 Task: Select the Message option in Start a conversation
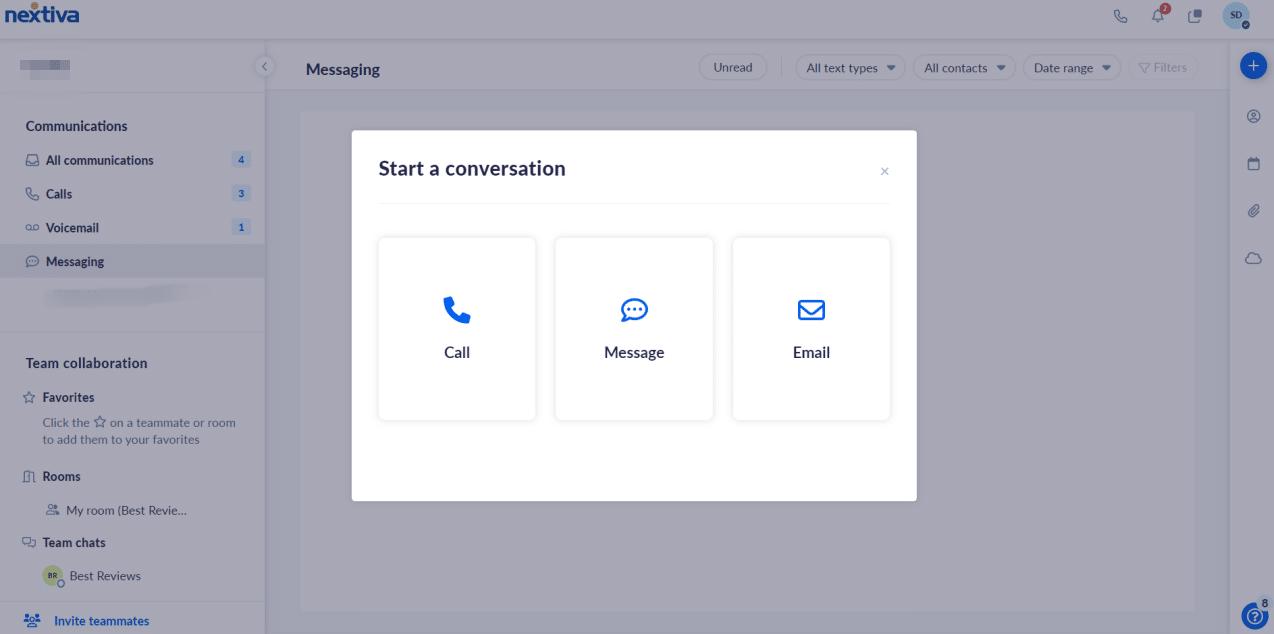[634, 328]
